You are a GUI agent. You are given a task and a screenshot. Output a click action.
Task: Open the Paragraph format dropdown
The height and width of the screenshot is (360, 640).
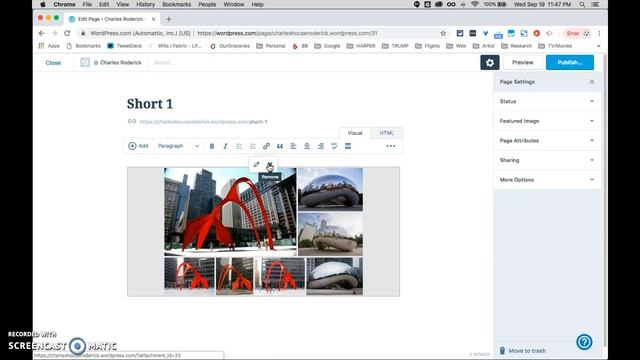[178, 146]
